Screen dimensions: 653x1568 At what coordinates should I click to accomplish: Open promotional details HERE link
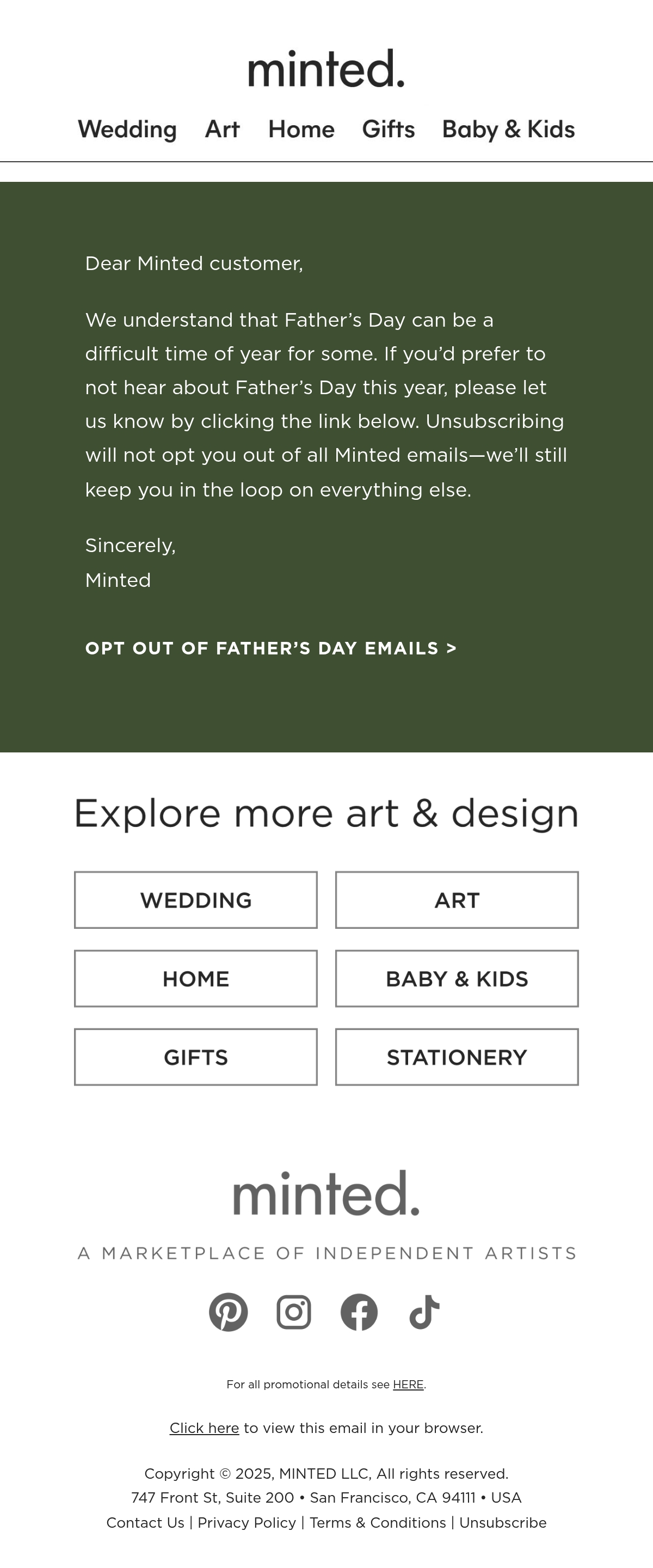[x=408, y=1384]
